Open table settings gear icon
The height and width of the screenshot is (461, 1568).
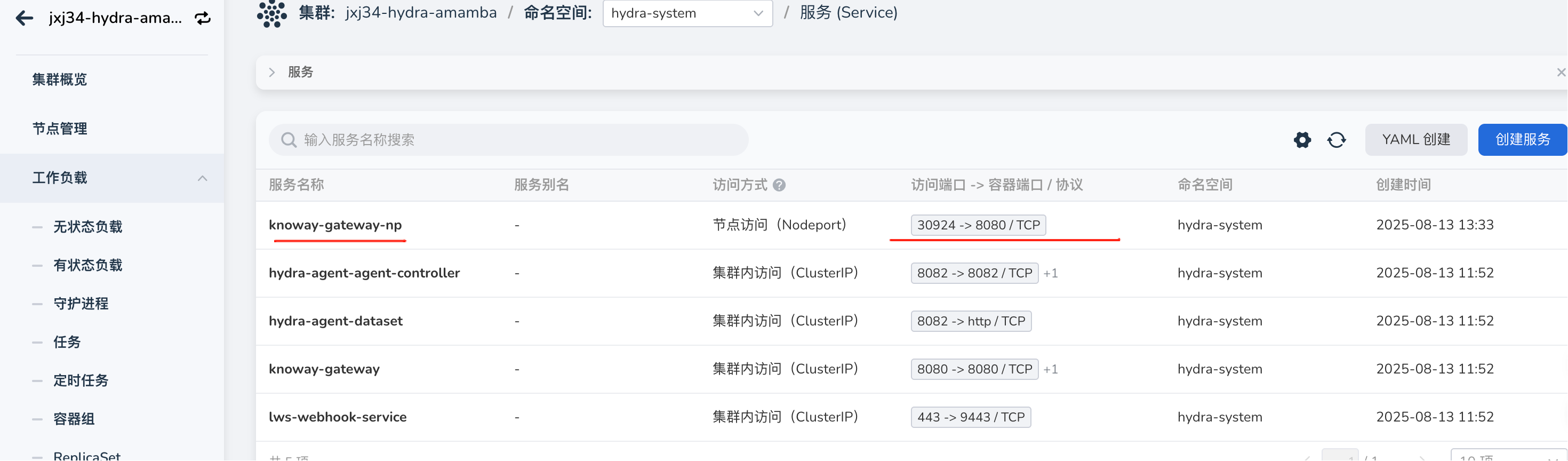point(1302,140)
